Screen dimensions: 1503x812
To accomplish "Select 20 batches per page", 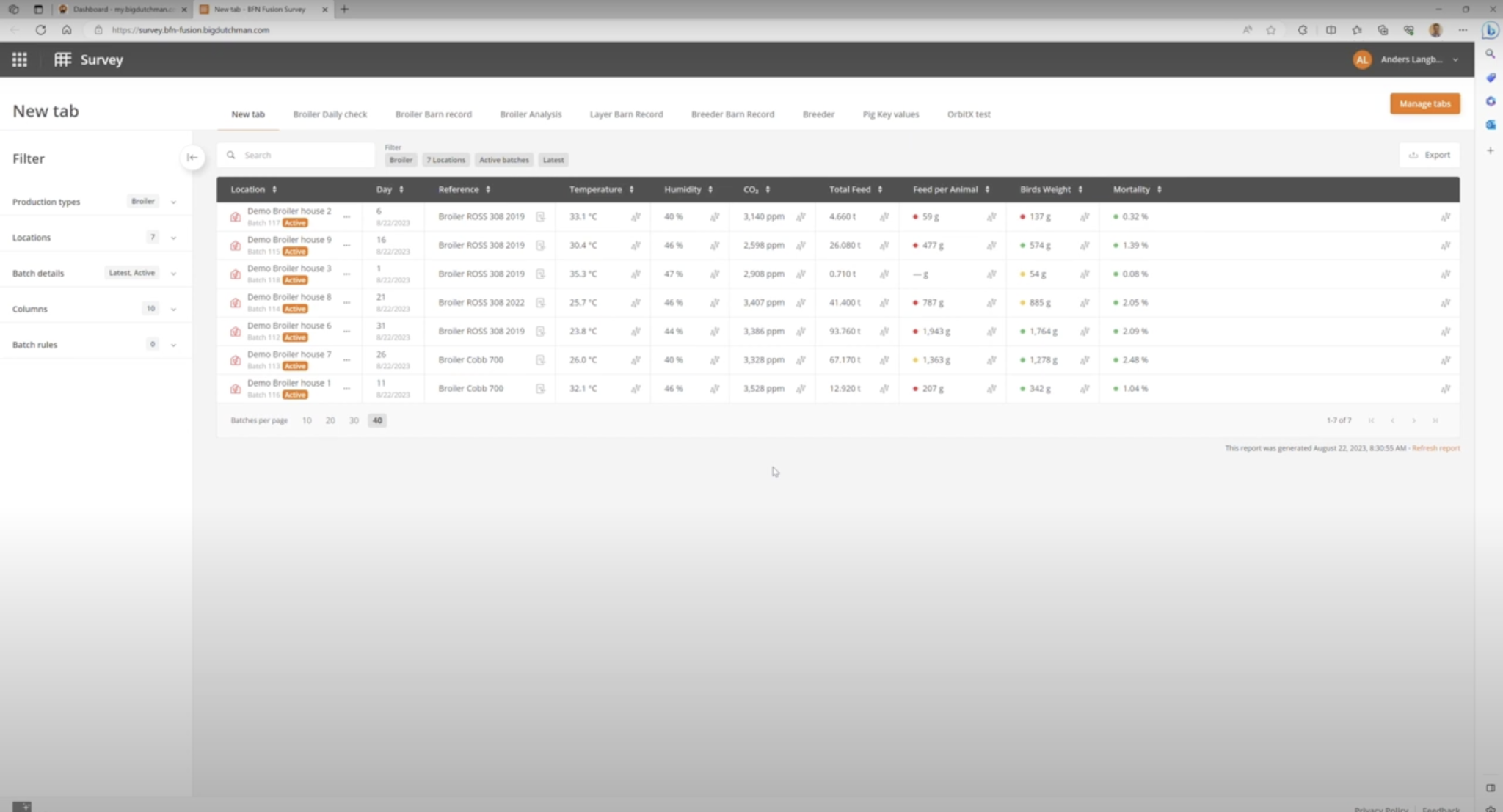I will pyautogui.click(x=330, y=420).
